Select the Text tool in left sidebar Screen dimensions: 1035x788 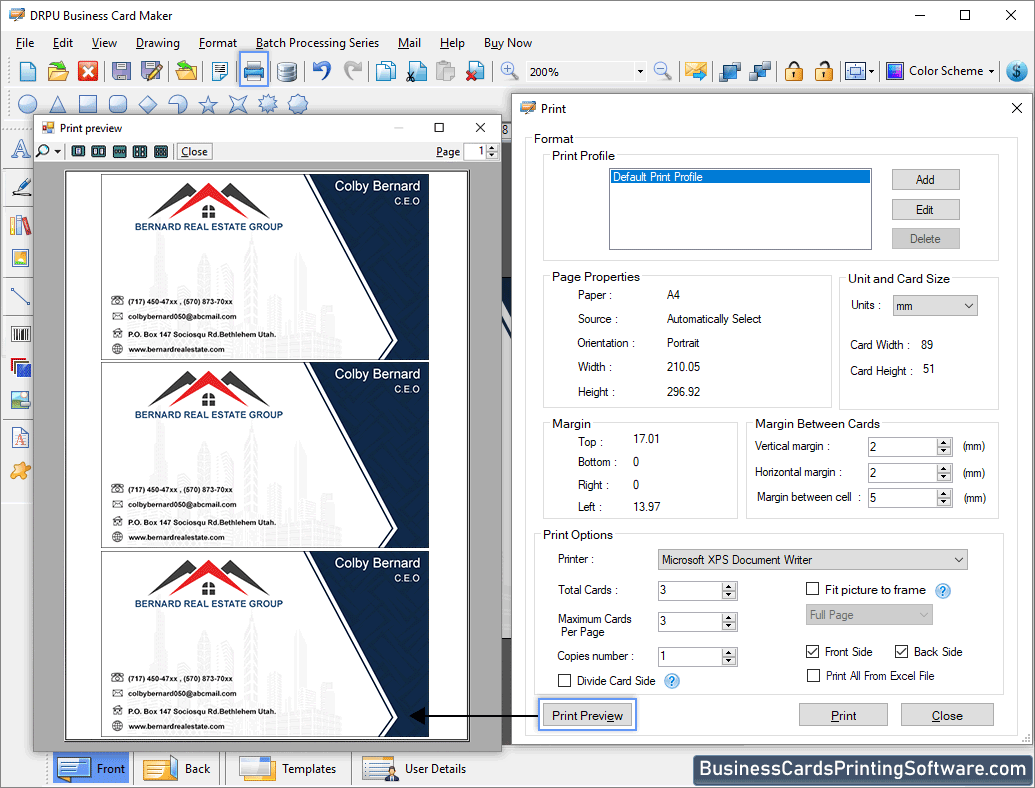click(20, 149)
